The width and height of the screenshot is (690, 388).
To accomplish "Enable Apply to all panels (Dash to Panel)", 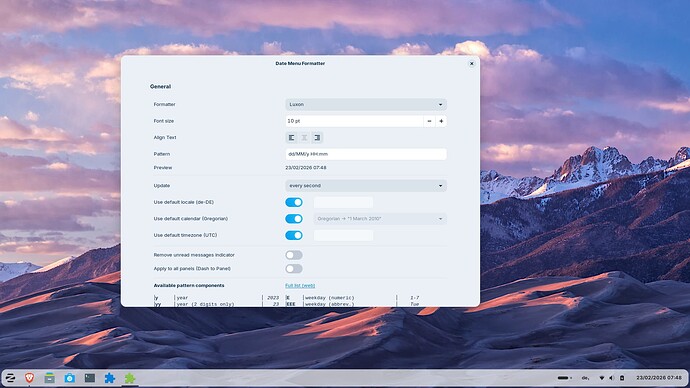I will tap(294, 269).
